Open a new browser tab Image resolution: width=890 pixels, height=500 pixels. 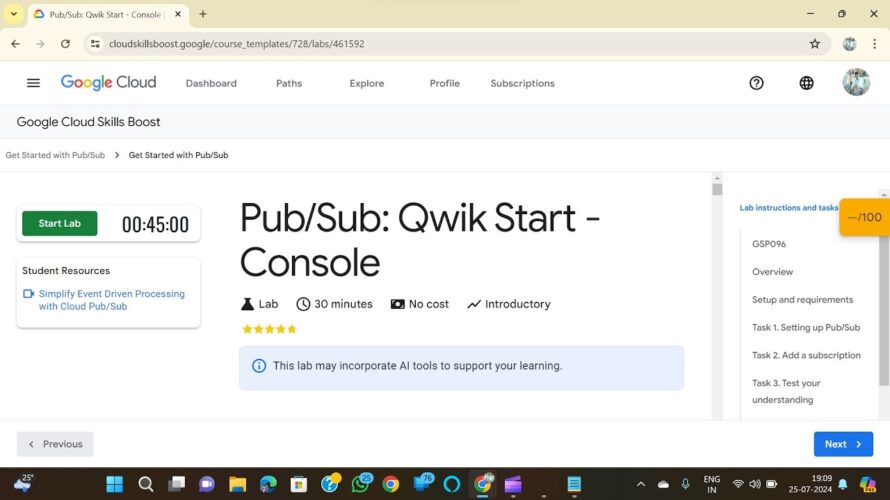203,14
